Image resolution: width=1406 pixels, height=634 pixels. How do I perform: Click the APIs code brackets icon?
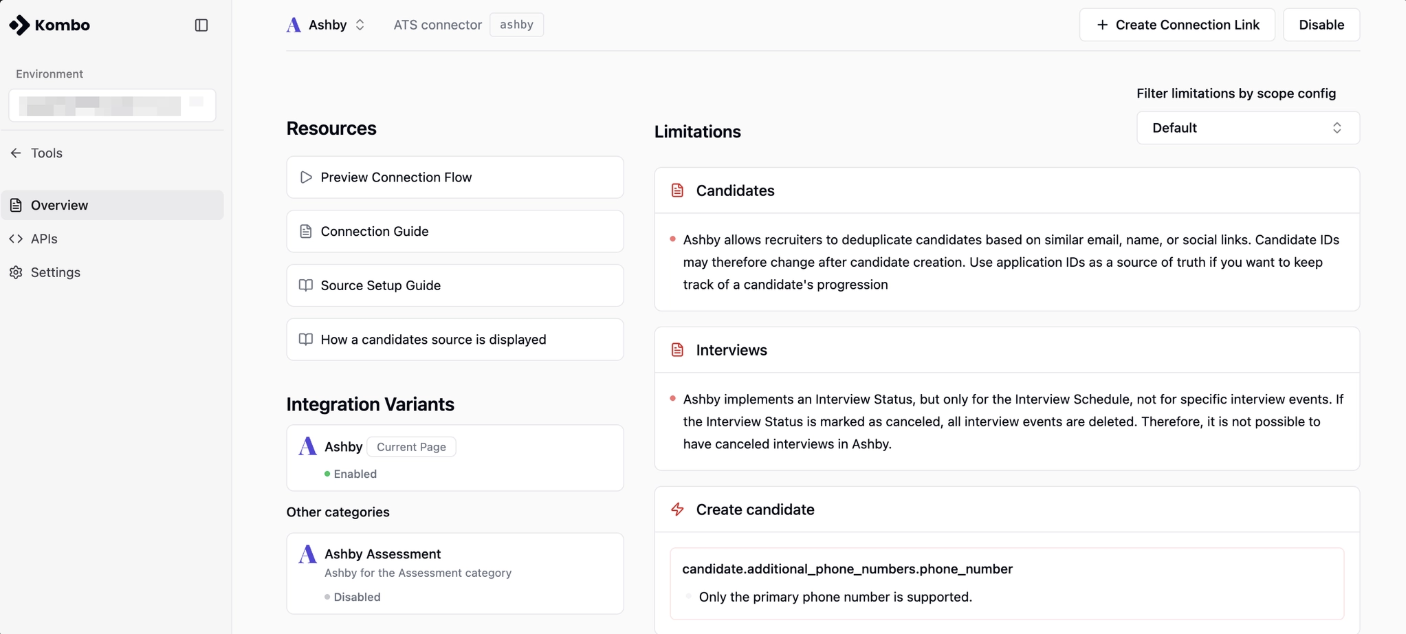16,239
